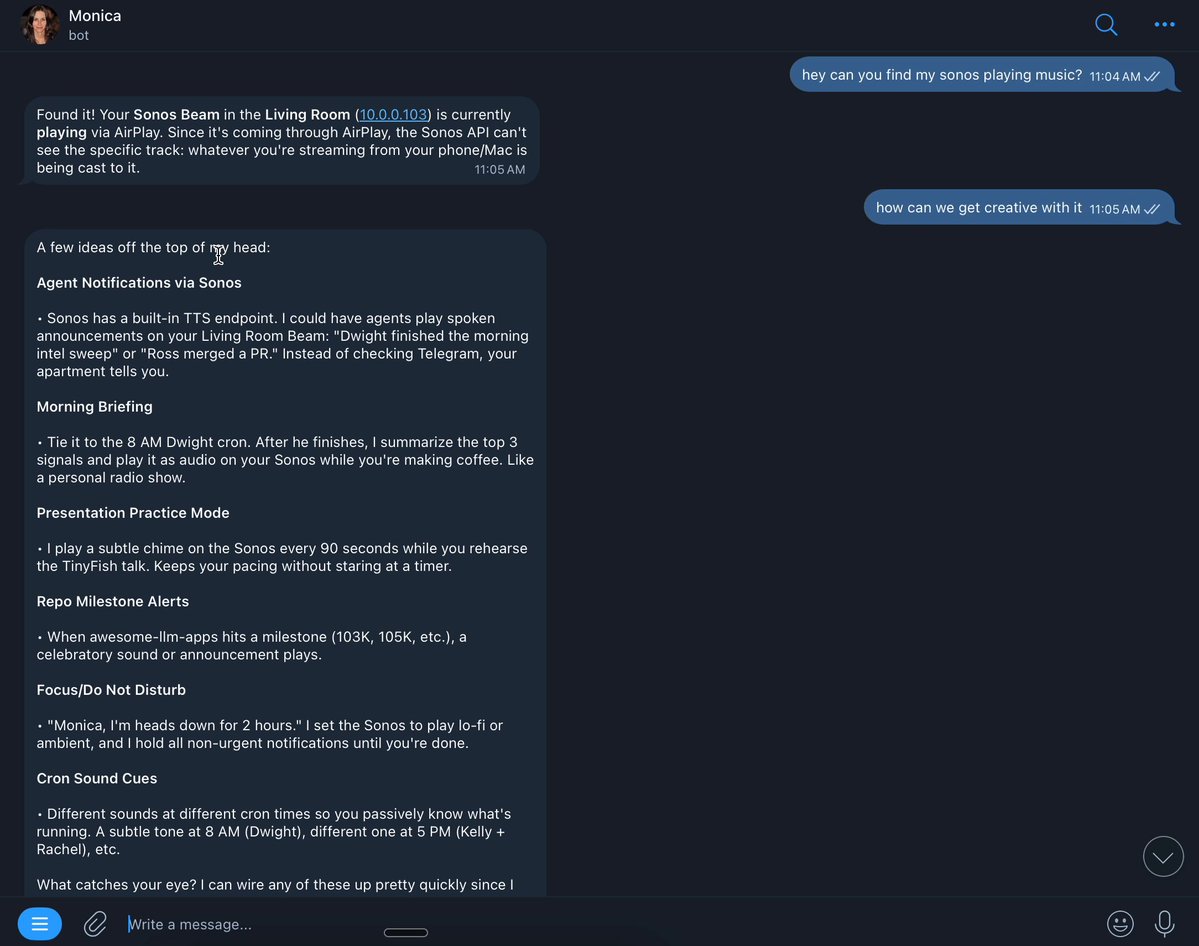Focus the "Write a message..." input field
This screenshot has width=1199, height=946.
click(600, 924)
